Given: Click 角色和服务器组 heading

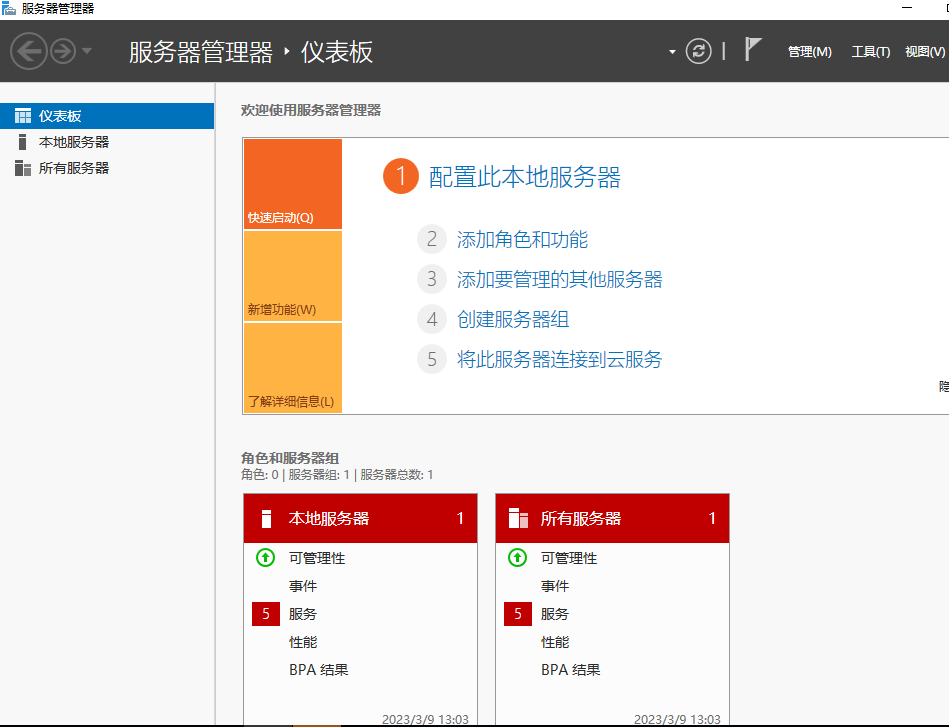Looking at the screenshot, I should pos(290,458).
